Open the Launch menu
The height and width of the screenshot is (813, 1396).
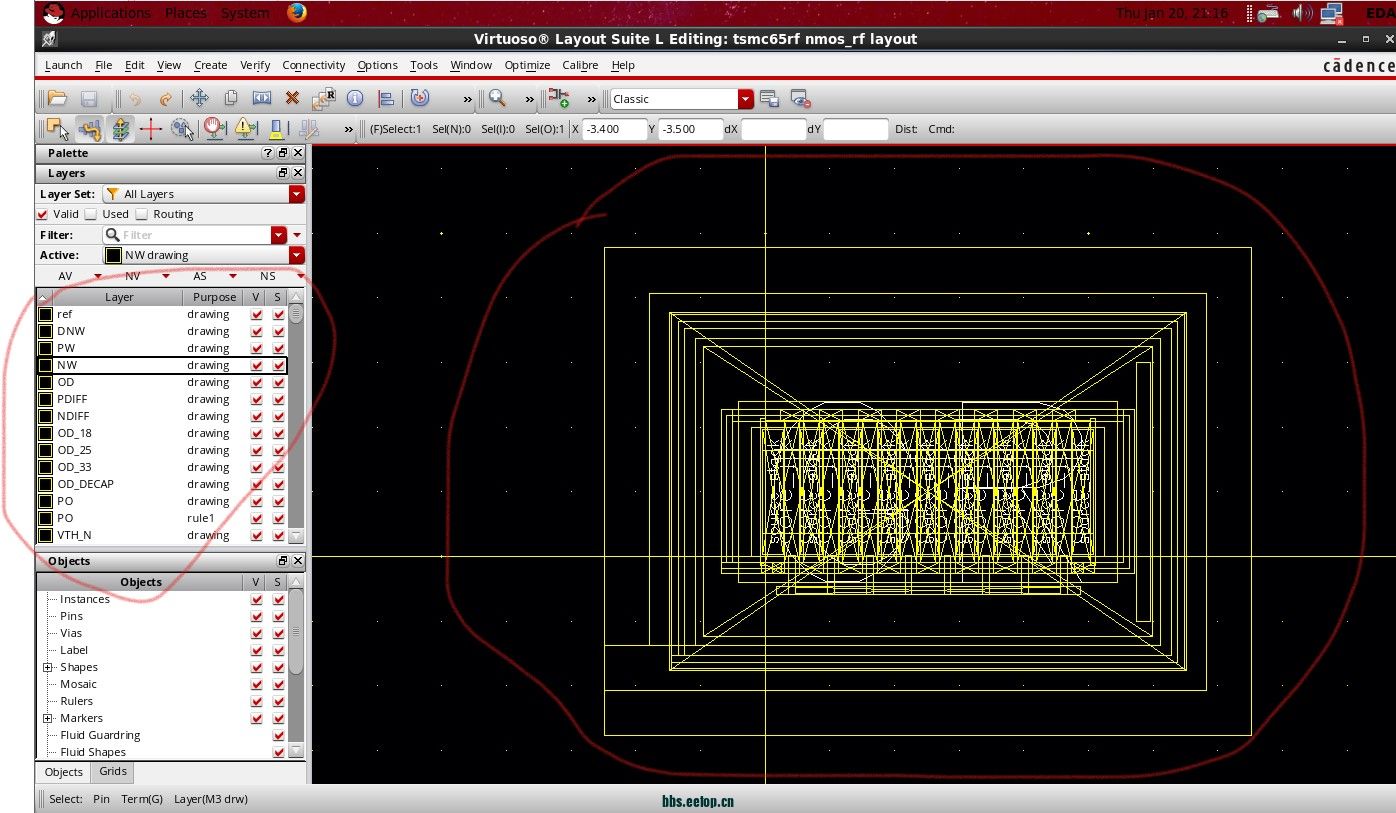(x=64, y=65)
